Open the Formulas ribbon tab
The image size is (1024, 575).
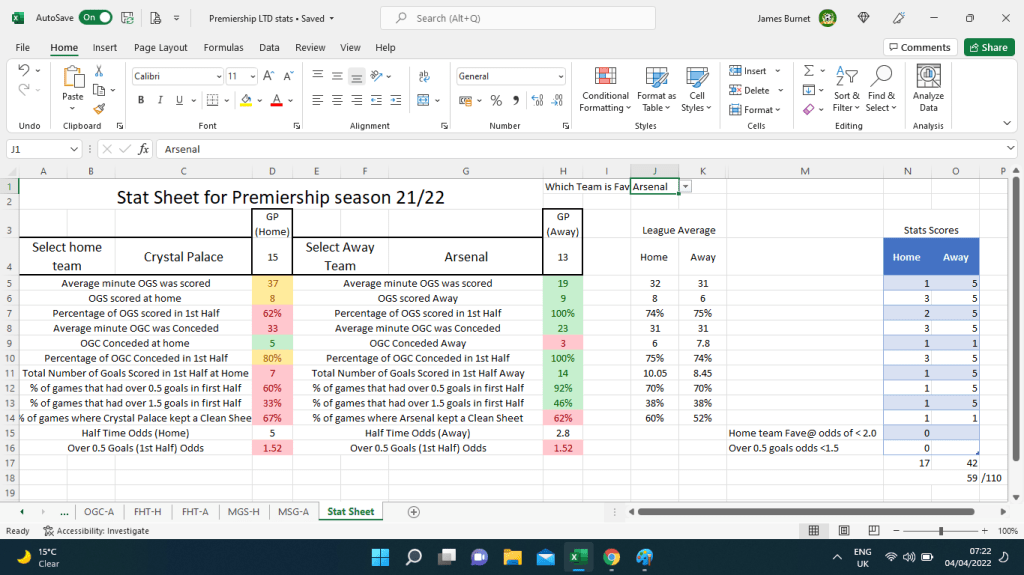[x=223, y=47]
